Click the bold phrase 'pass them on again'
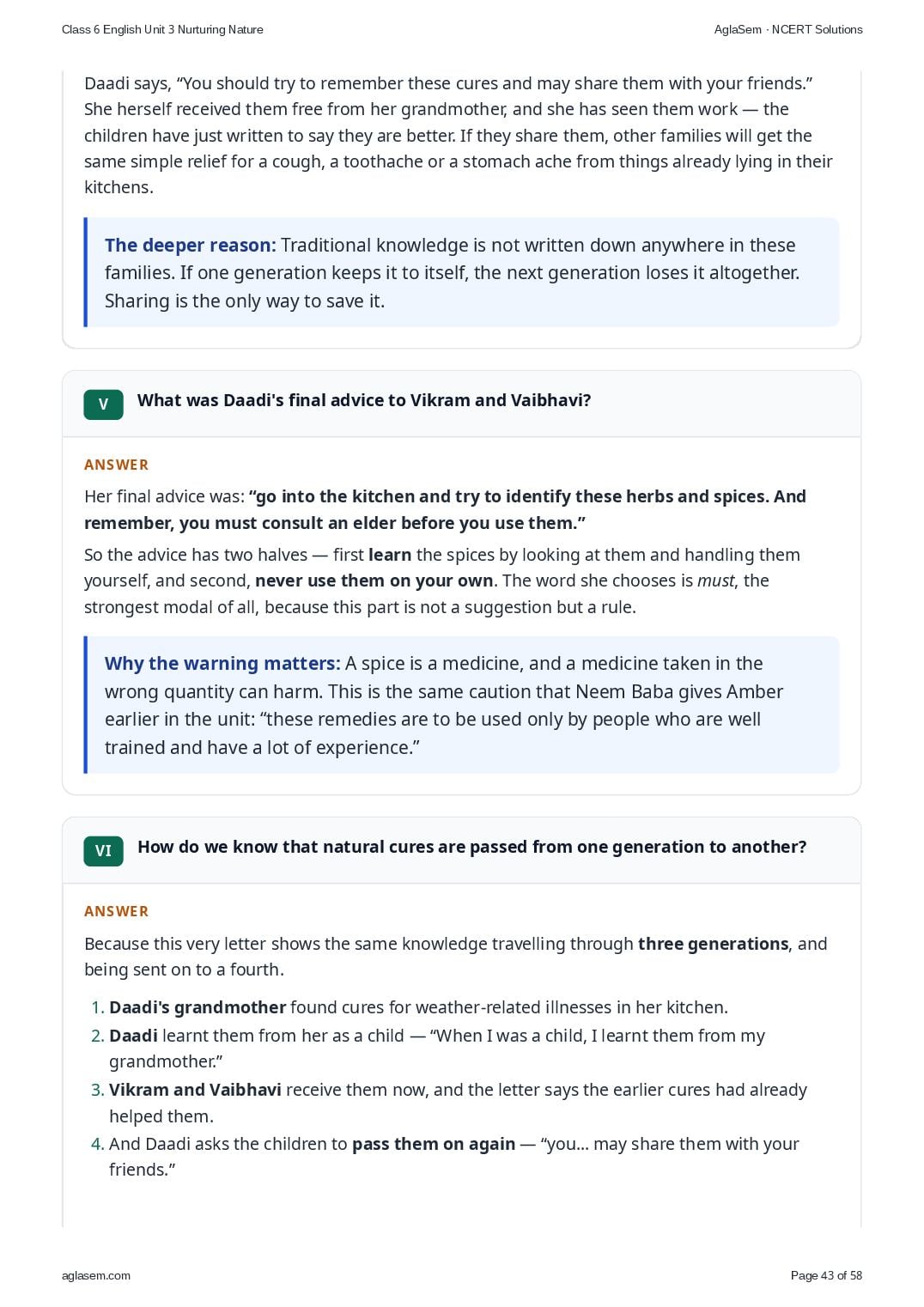Image resolution: width=924 pixels, height=1307 pixels. [434, 1144]
